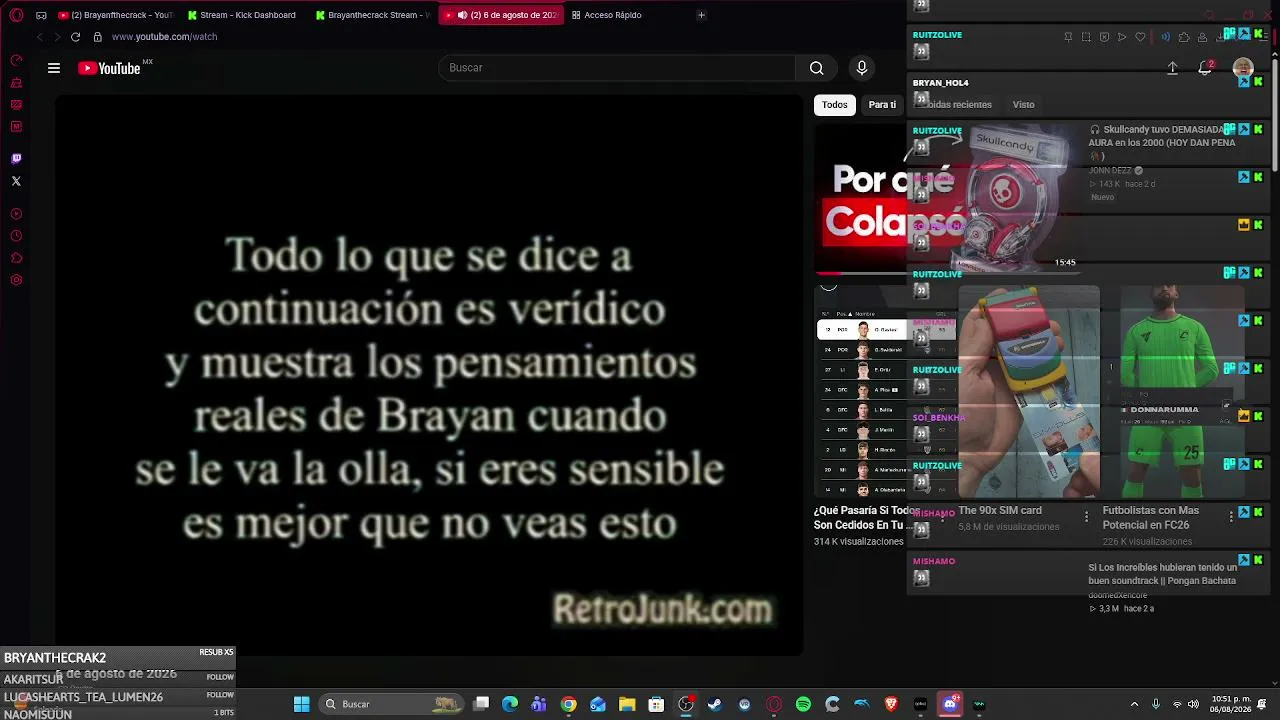Open Futbolistas con Mas Potencial en FC26
The width and height of the screenshot is (1280, 720).
(1151, 518)
